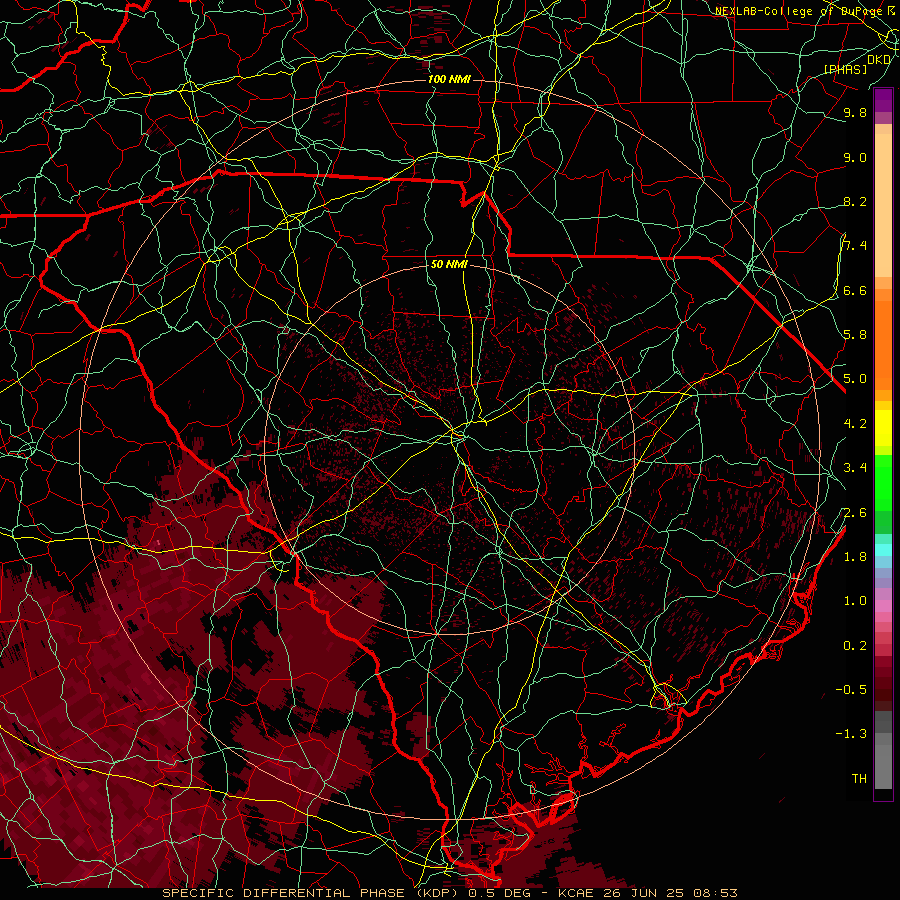This screenshot has height=900, width=900.
Task: Click the [PHAS] units label
Action: click(x=845, y=69)
